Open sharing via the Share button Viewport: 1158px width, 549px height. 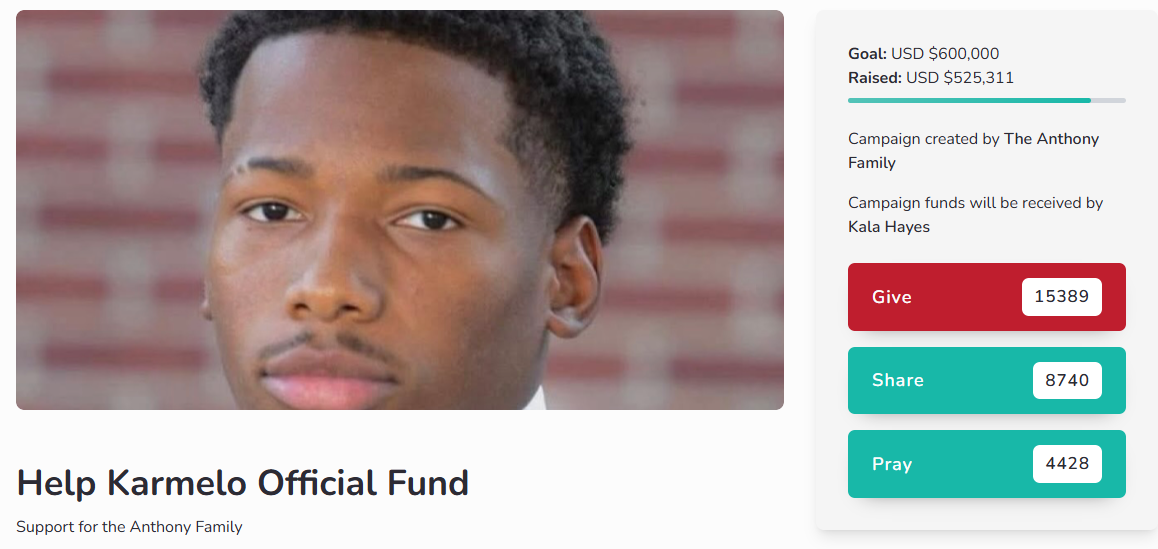coord(987,381)
